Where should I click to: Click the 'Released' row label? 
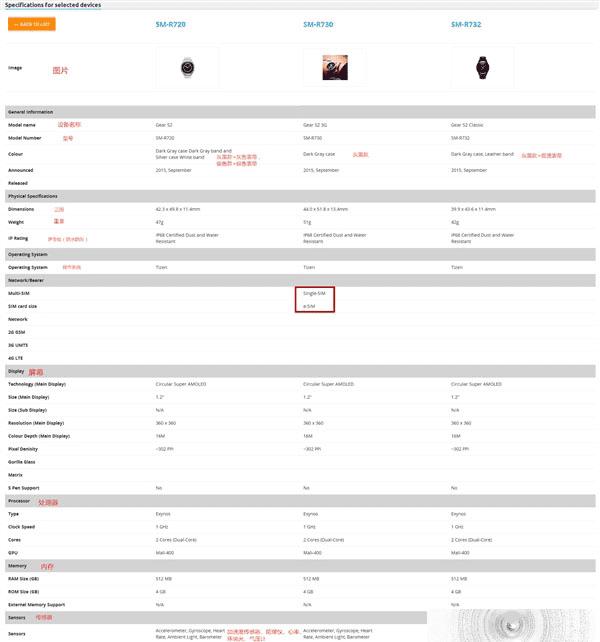click(x=18, y=183)
